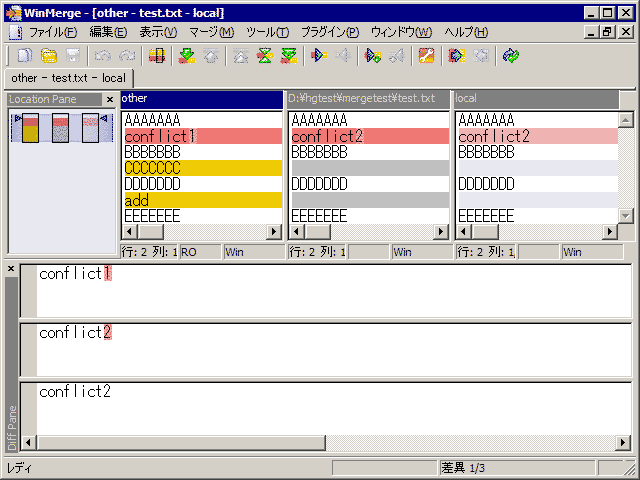Image resolution: width=640 pixels, height=480 pixels.
Task: Click the Save toolbar icon
Action: [x=73, y=56]
